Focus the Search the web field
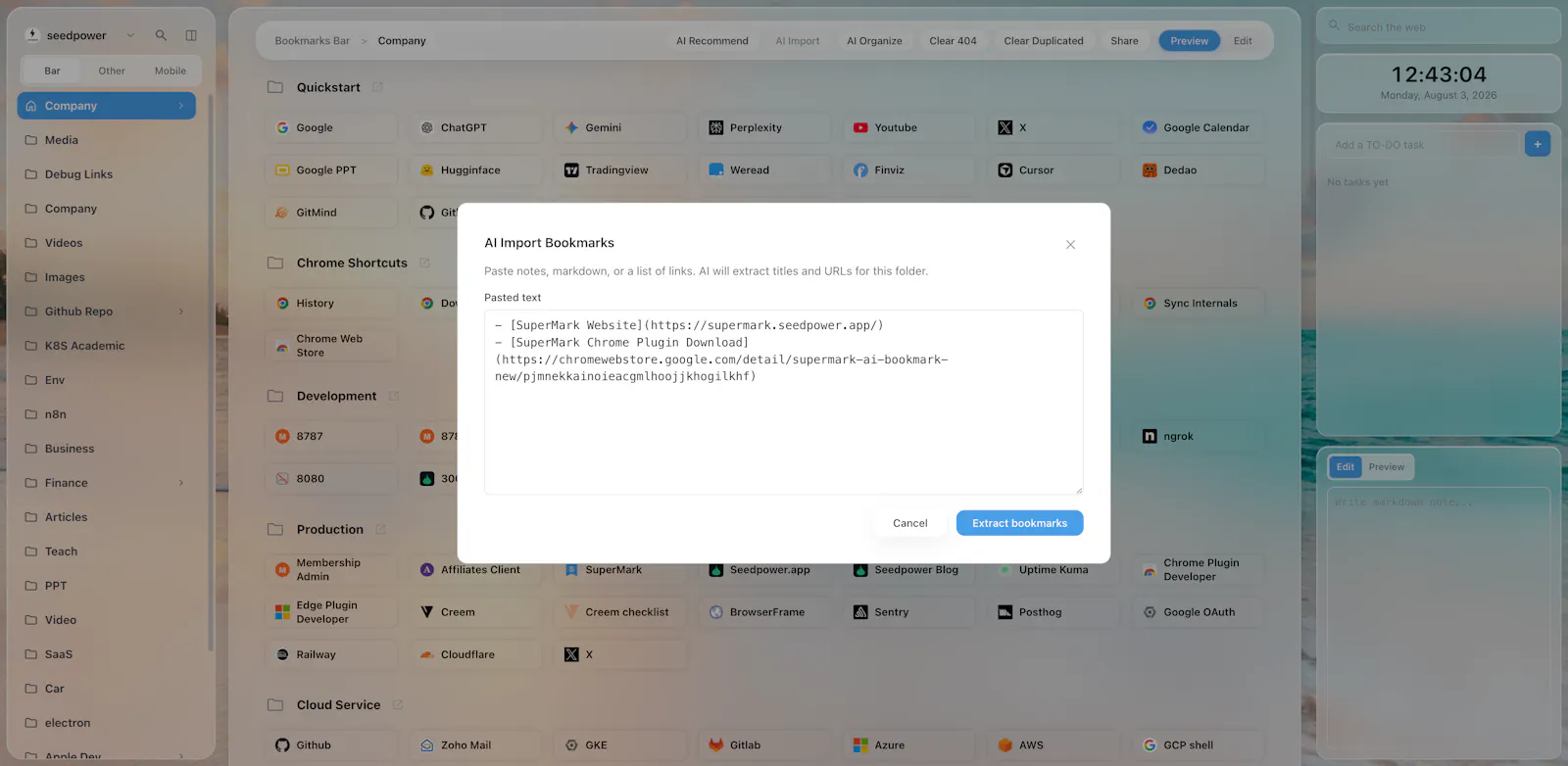 tap(1438, 26)
